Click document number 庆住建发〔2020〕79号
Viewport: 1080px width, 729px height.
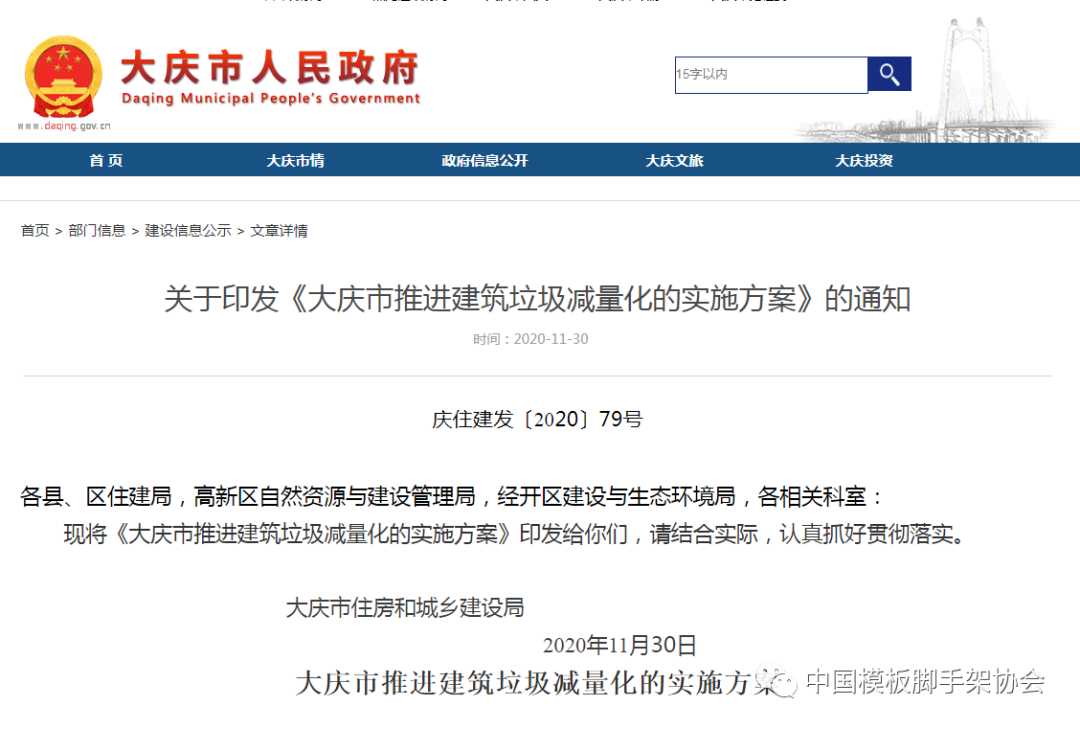pos(537,419)
